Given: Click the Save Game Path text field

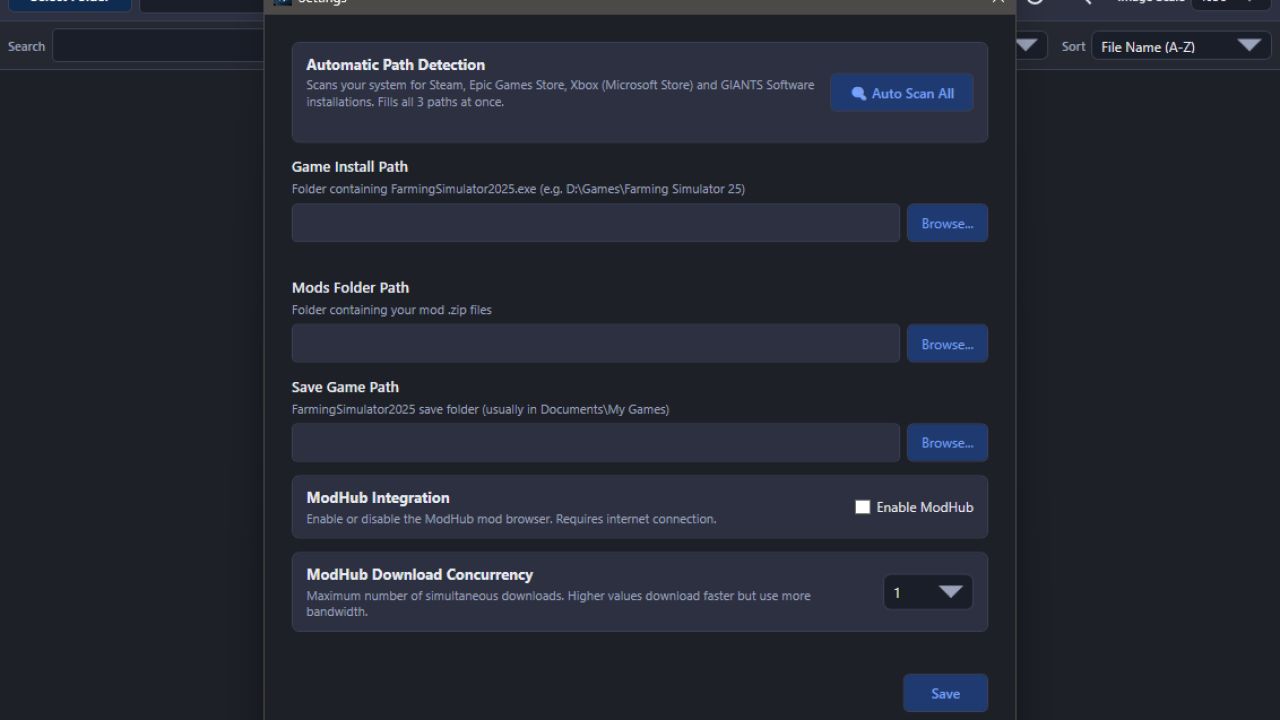Looking at the screenshot, I should coord(595,442).
